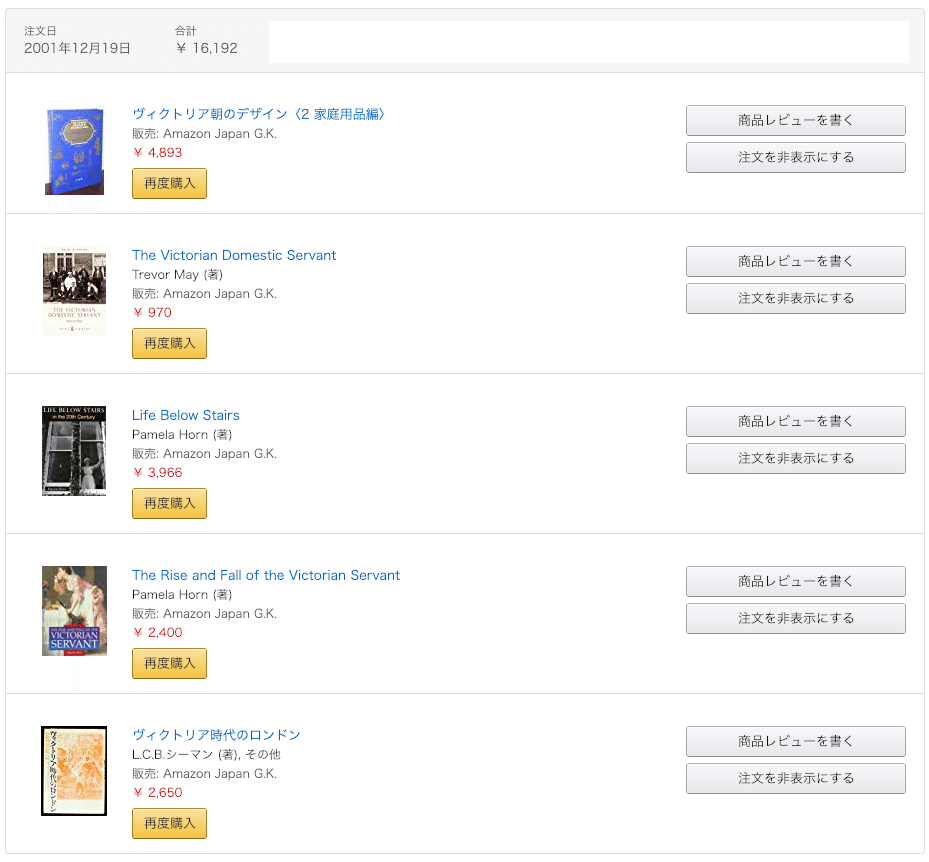Click 再度購入 under Life Below Stairs

click(x=169, y=504)
